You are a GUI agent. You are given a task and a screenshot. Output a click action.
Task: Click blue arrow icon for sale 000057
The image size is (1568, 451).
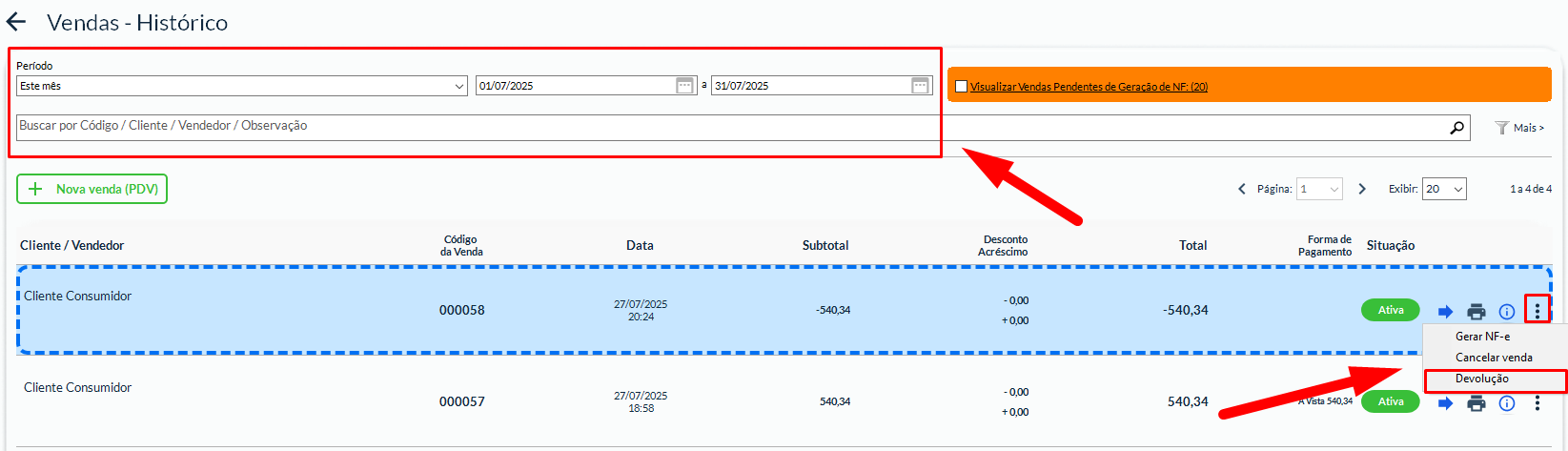coord(1445,403)
